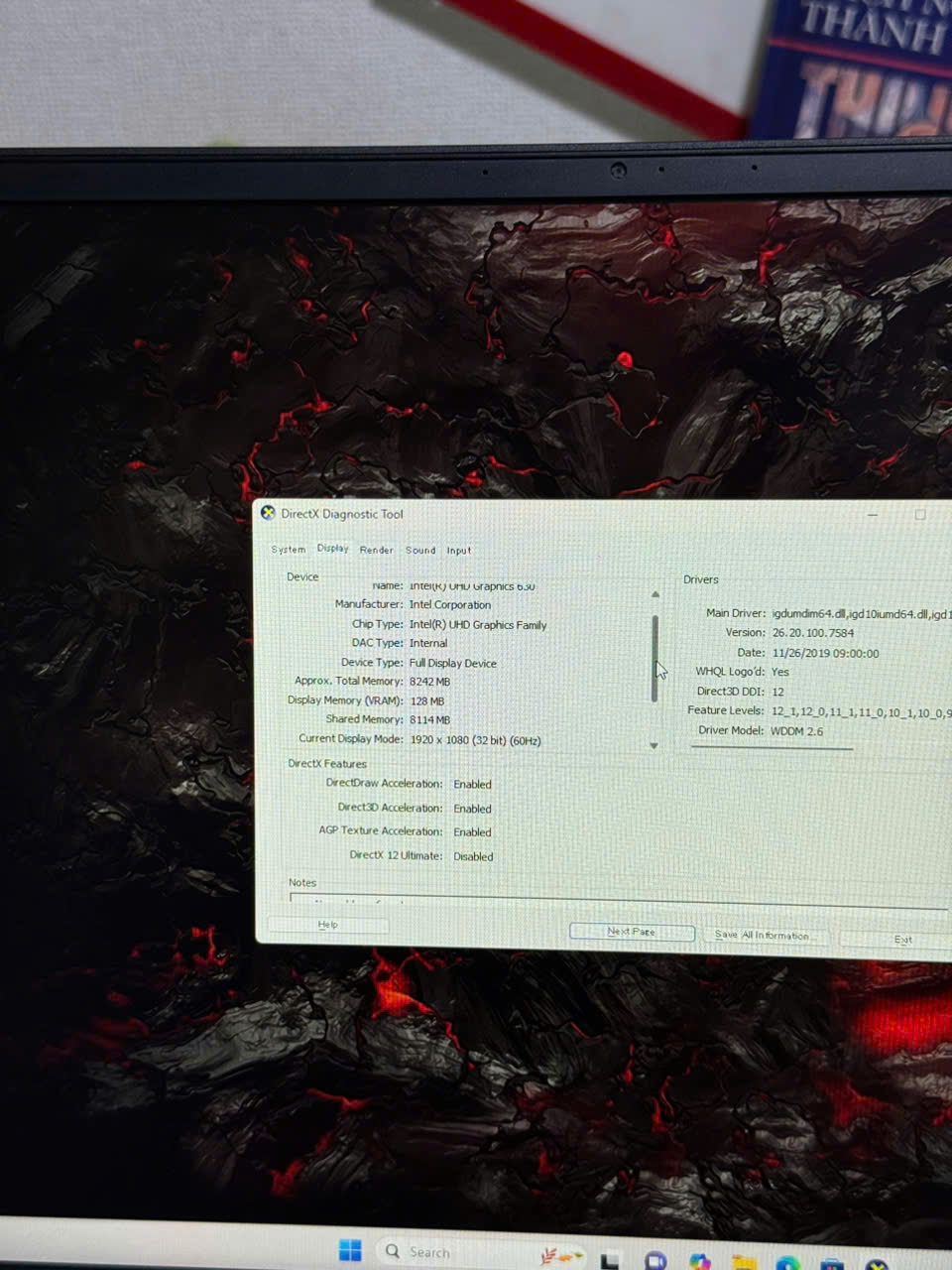Select the manufacturer value "Intel Corporation"
This screenshot has height=1270, width=952.
[x=450, y=604]
